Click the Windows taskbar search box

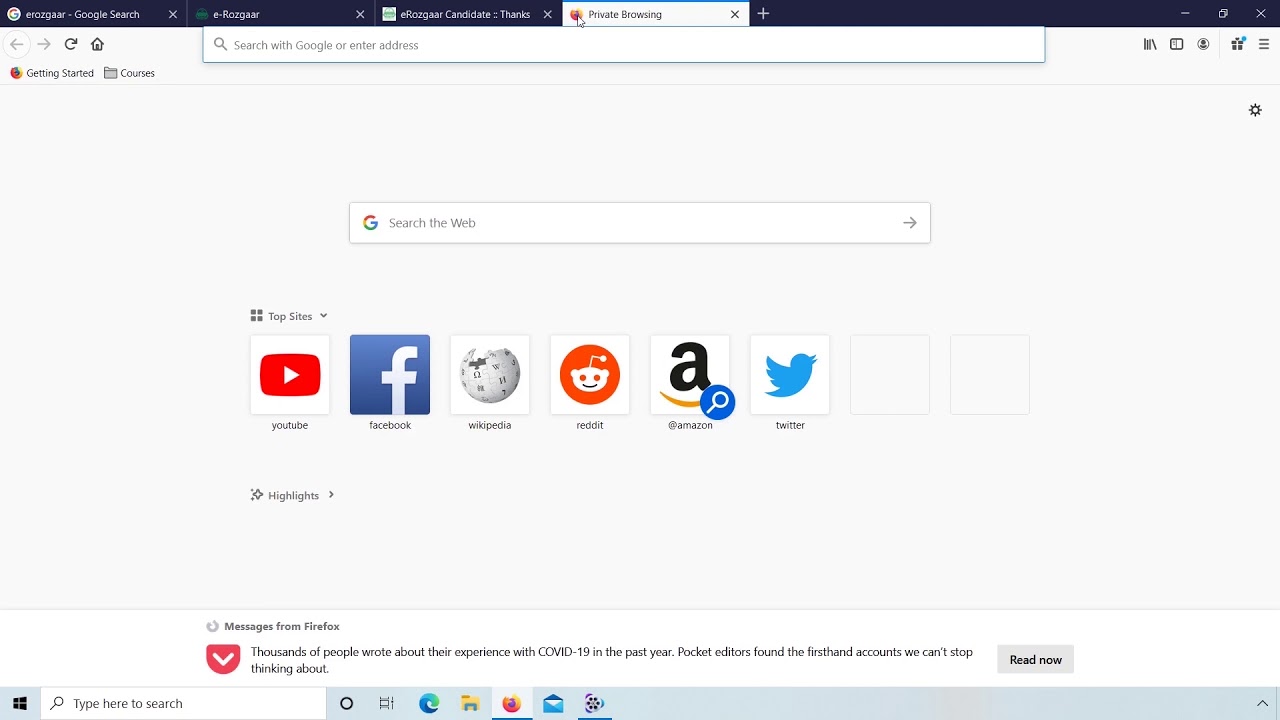coord(184,704)
